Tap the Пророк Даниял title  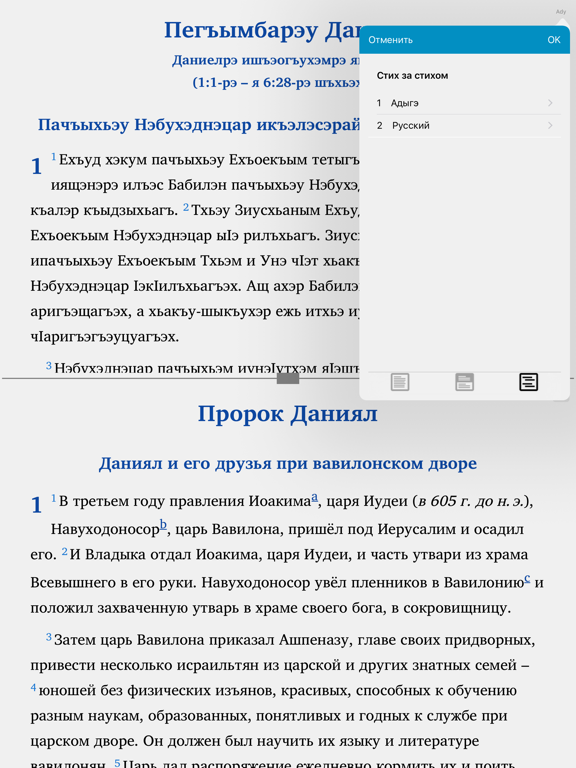pyautogui.click(x=288, y=414)
